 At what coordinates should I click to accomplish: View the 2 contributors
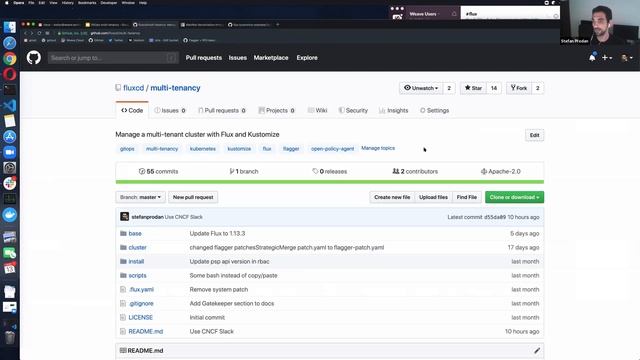[415, 171]
